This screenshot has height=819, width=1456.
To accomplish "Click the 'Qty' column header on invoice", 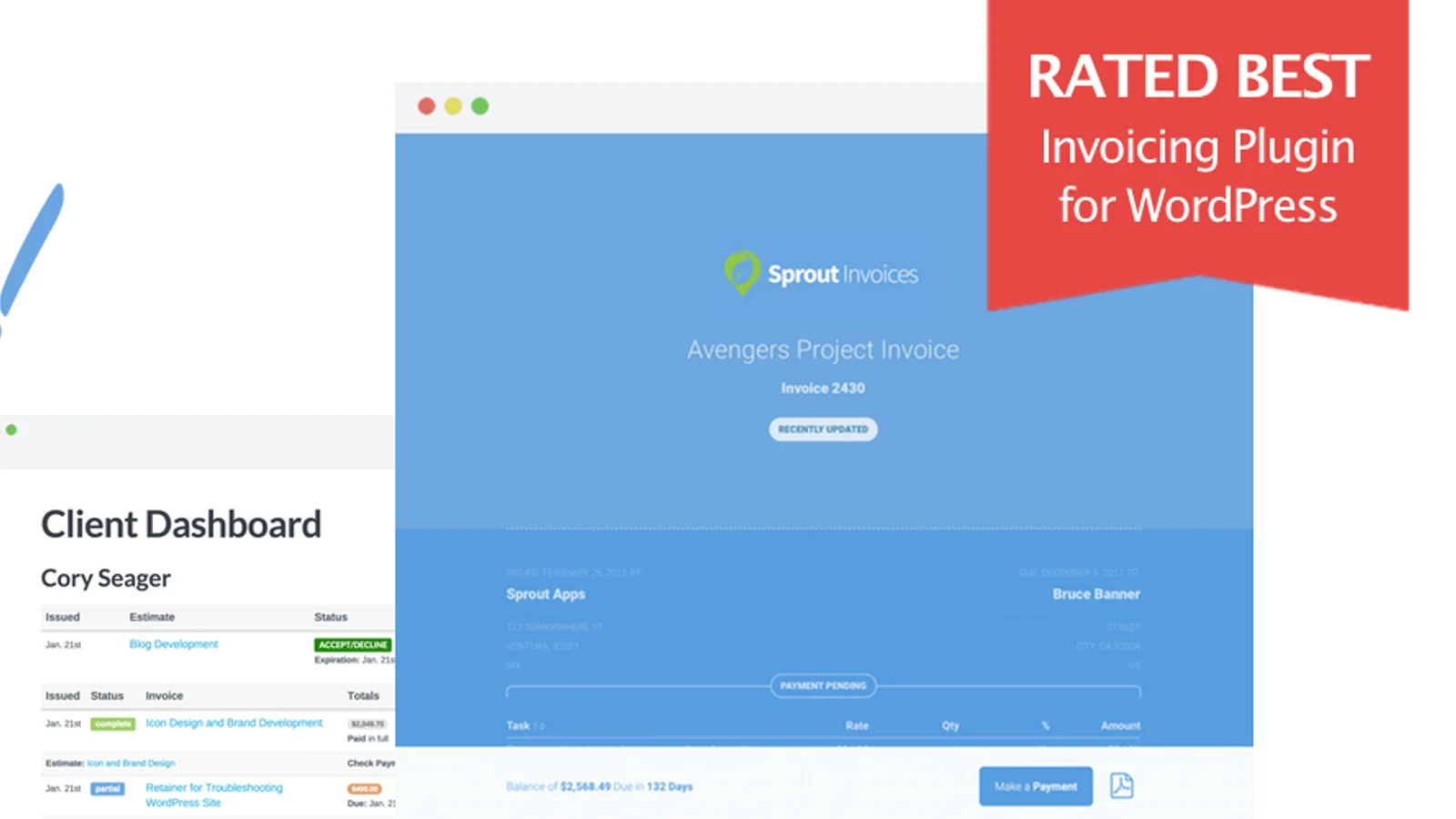I will 950,725.
